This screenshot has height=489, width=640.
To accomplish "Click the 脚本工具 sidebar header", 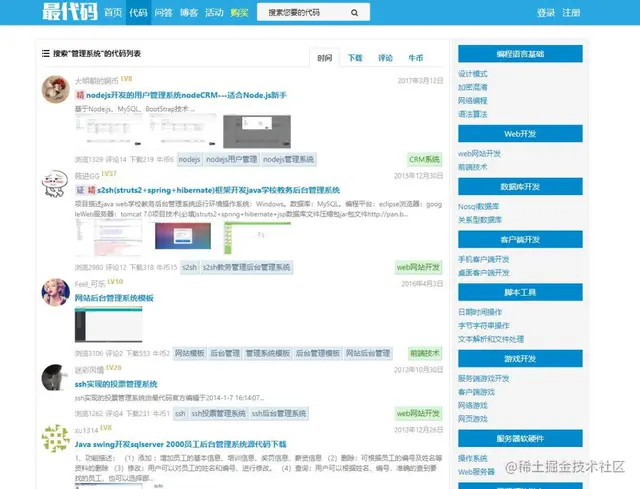I will coord(520,292).
